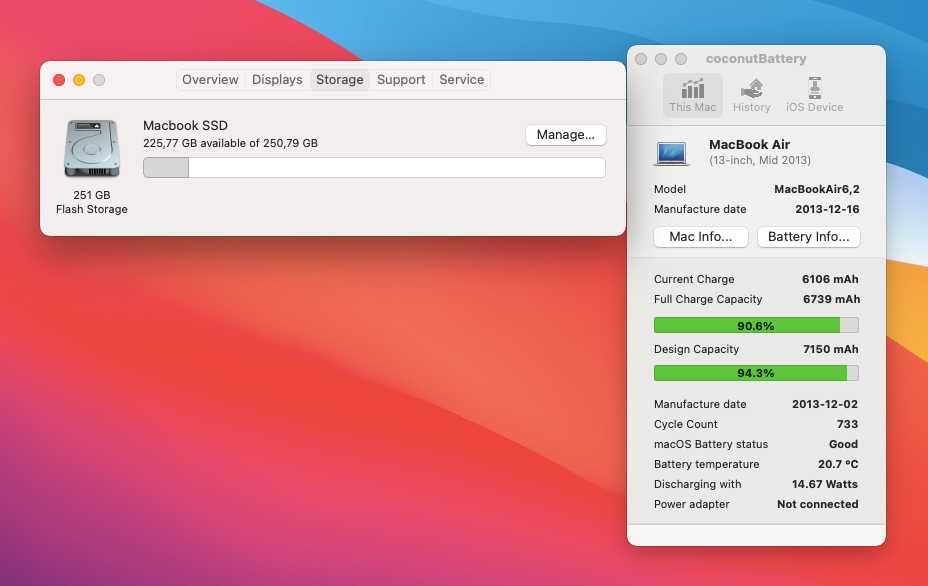Click the 225,77 GB available text
Image resolution: width=928 pixels, height=586 pixels.
(x=230, y=143)
